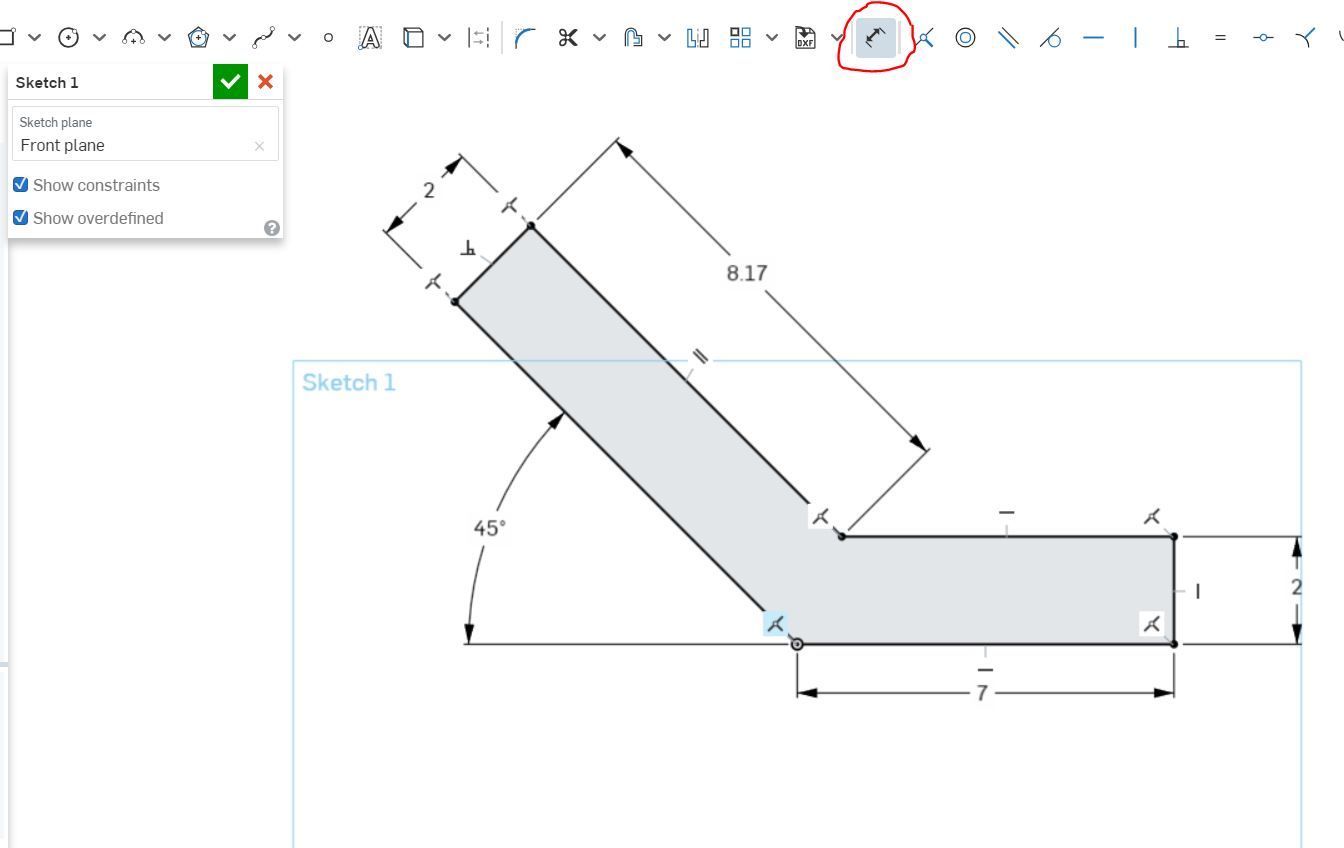Activate the Polygon tool

pyautogui.click(x=199, y=37)
